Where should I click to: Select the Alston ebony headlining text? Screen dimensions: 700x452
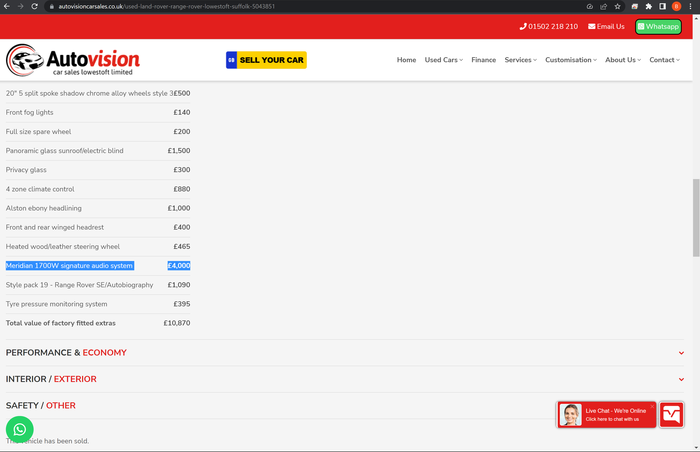[44, 208]
